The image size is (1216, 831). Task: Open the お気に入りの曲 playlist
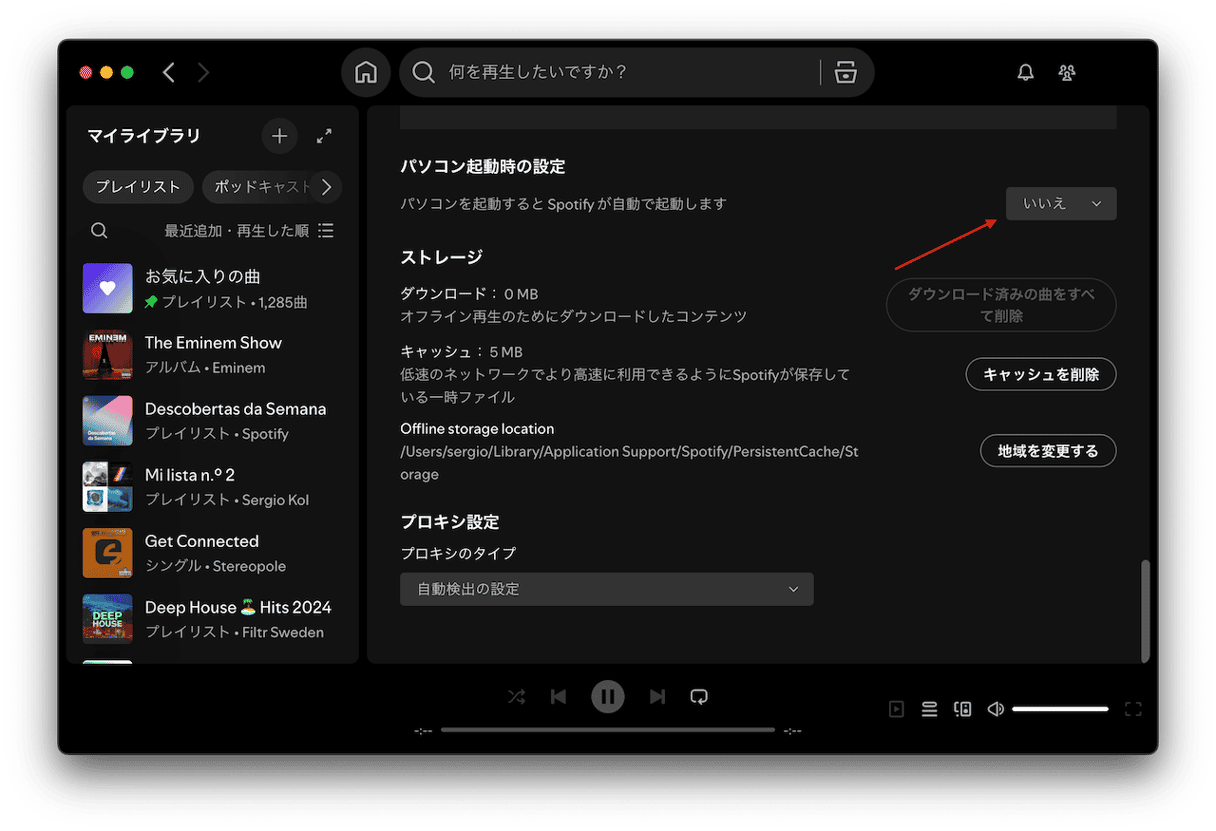click(212, 288)
